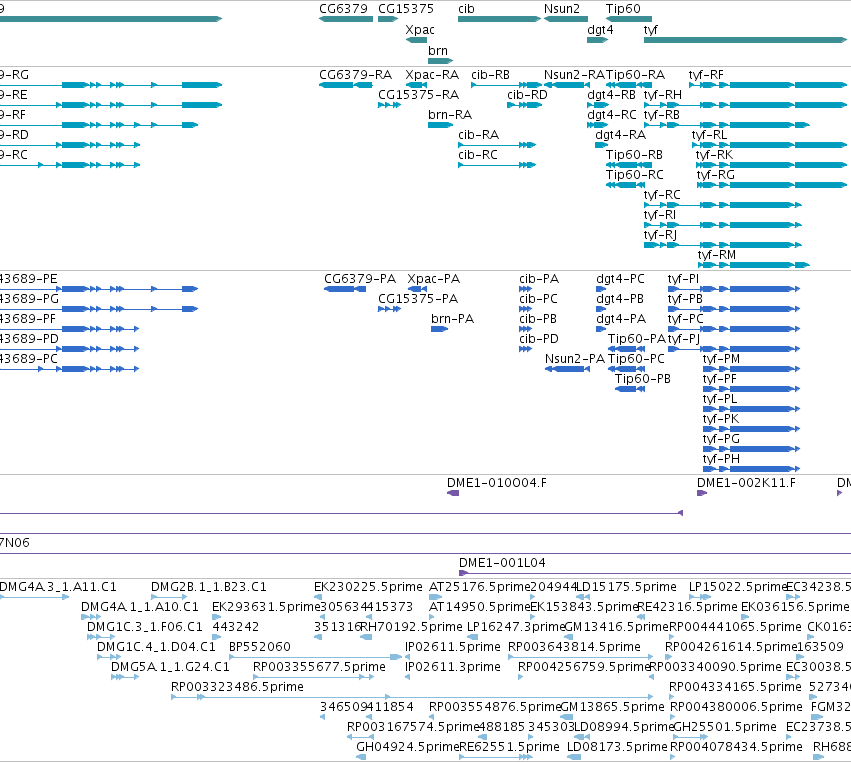Viewport: 851px width, 762px height.
Task: Select the tyf-PK protein label
Action: 721,419
